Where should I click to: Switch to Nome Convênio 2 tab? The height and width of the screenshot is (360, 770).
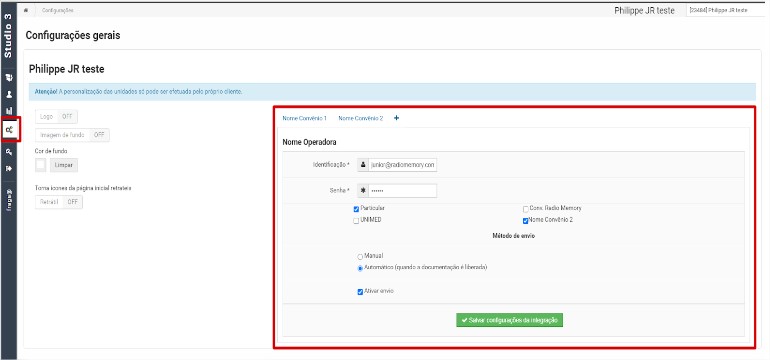tap(360, 118)
